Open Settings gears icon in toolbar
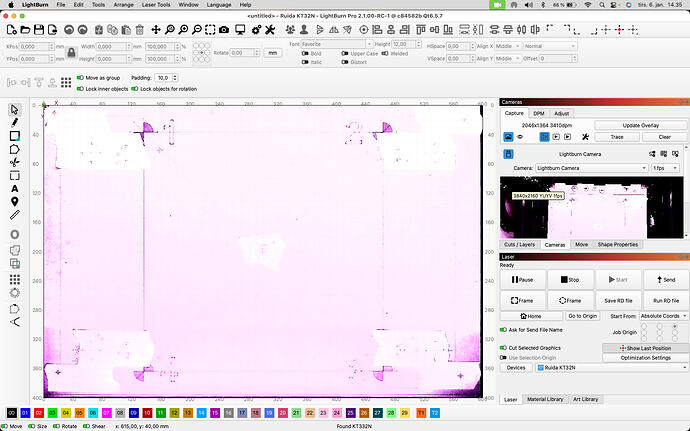 (x=256, y=30)
